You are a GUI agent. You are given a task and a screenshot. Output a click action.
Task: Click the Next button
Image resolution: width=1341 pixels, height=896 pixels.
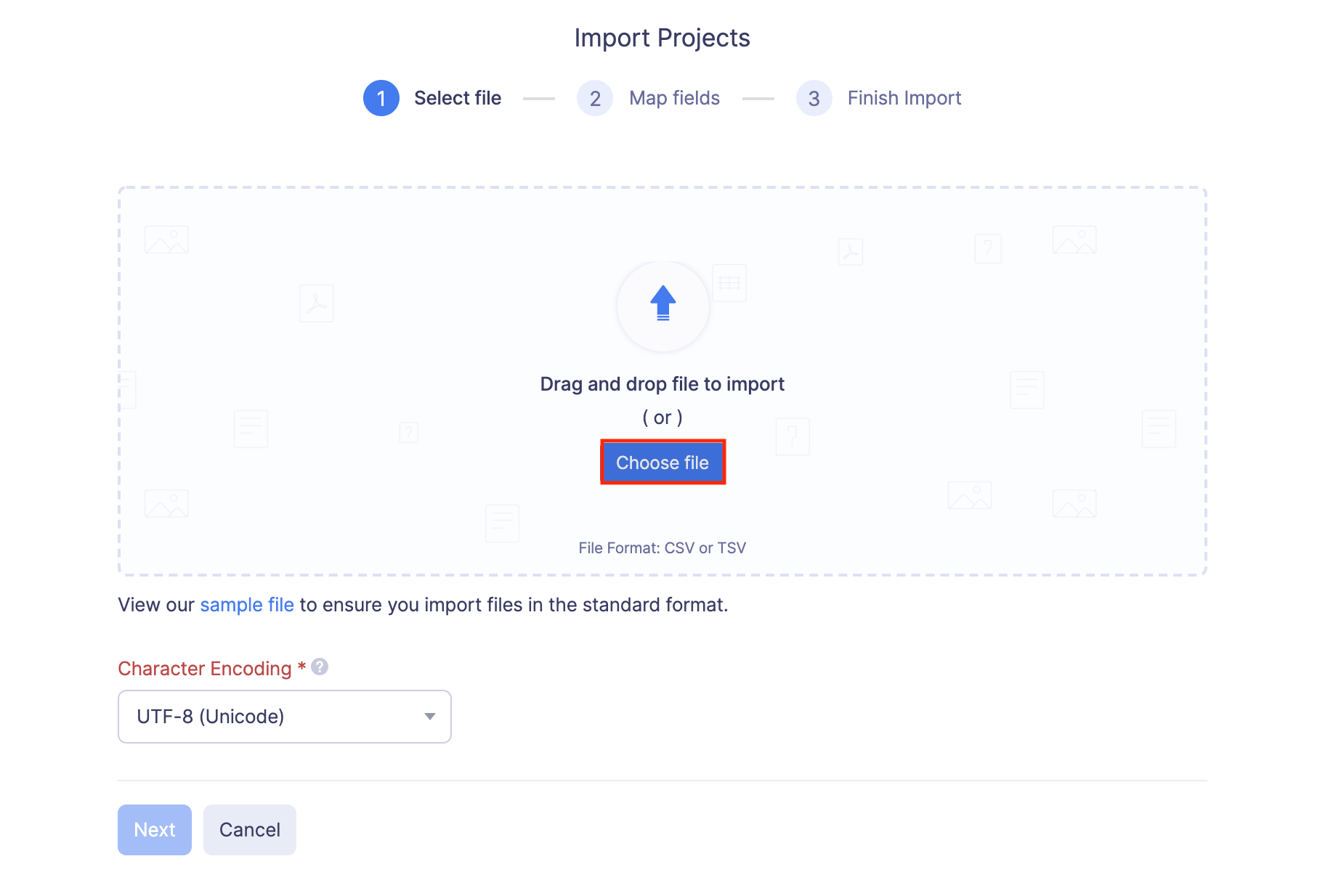(x=154, y=829)
